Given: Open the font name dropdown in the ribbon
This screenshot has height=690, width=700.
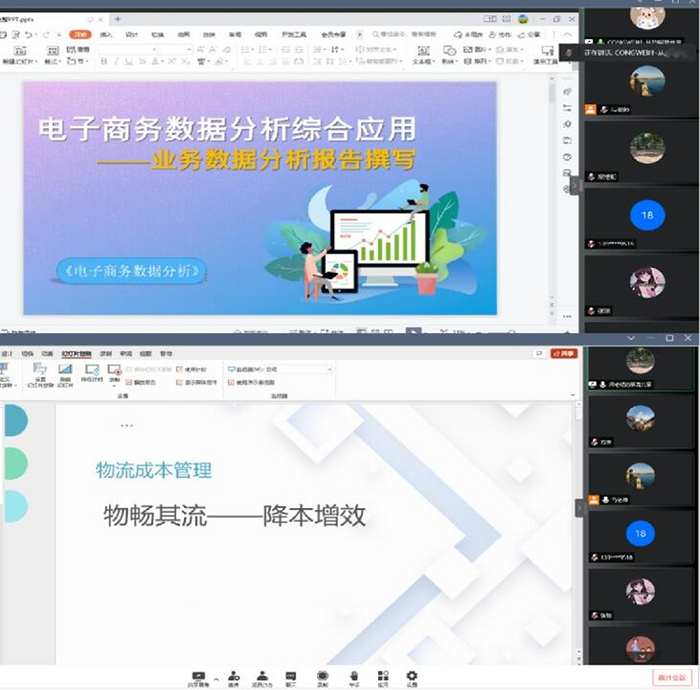Looking at the screenshot, I should tap(126, 49).
